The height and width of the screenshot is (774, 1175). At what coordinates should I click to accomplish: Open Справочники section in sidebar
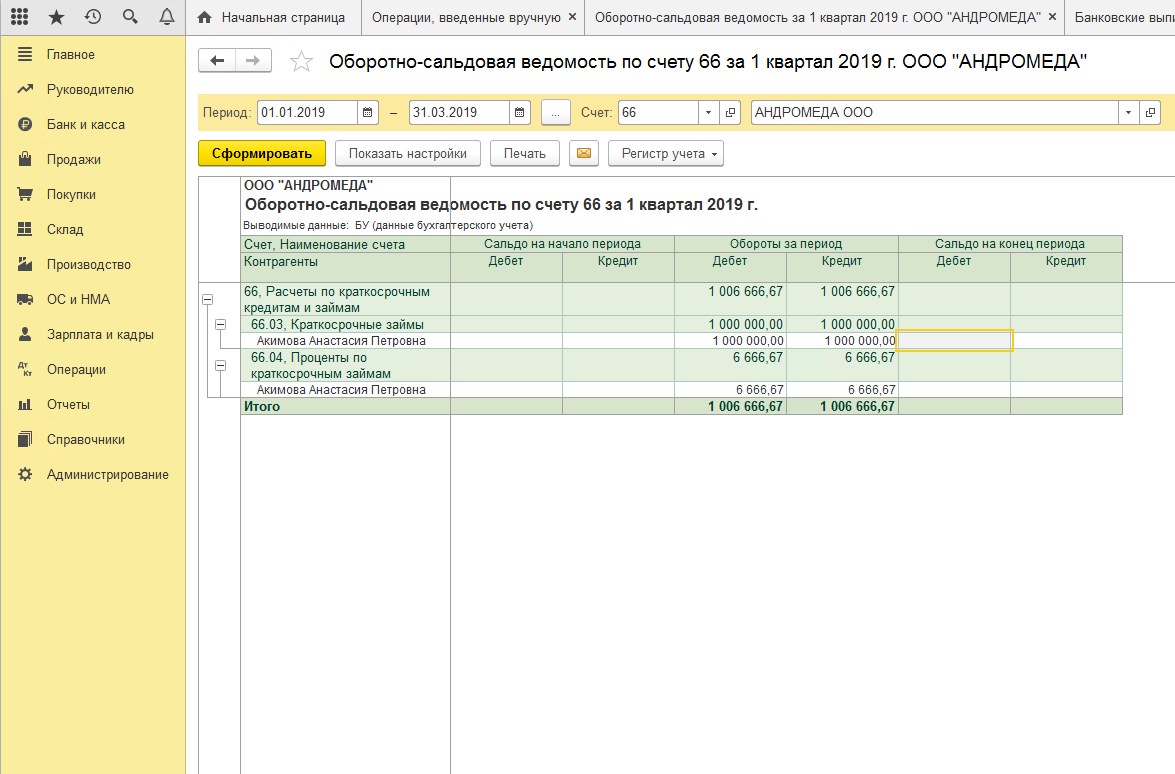coord(85,440)
